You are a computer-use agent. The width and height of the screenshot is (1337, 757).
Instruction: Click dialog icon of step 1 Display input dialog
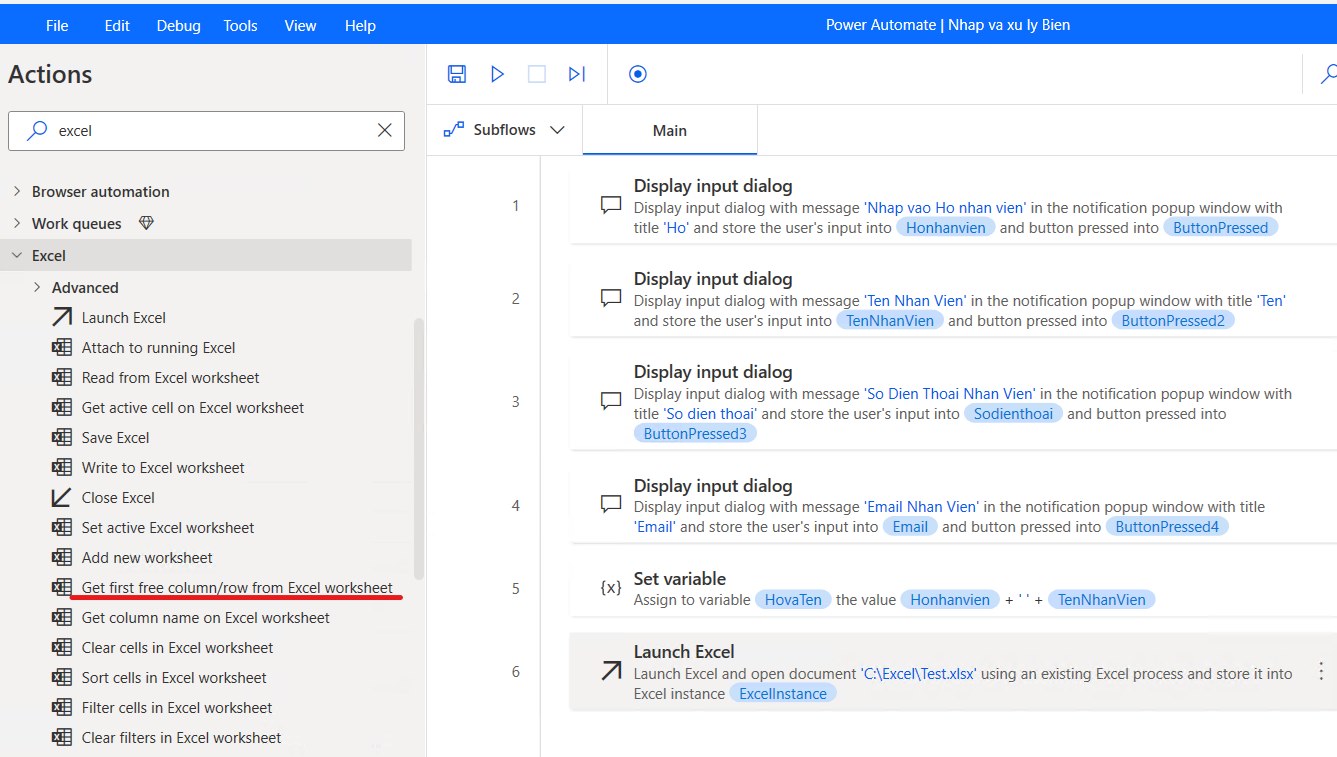pyautogui.click(x=611, y=205)
